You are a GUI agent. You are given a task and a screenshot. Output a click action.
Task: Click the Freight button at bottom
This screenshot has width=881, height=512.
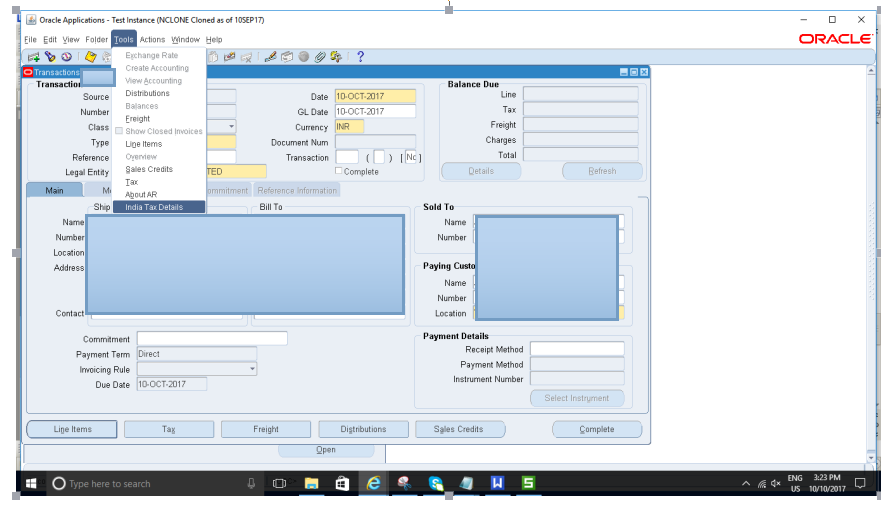pyautogui.click(x=266, y=429)
